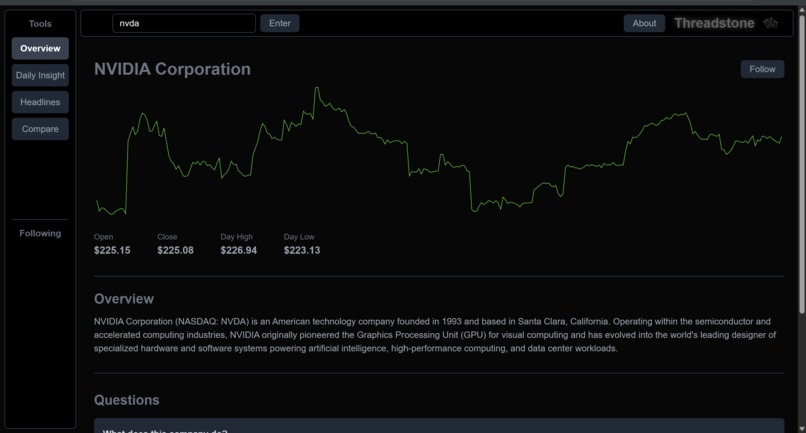This screenshot has height=433, width=806.
Task: Click the NVIDIA company description paragraph
Action: [x=435, y=335]
